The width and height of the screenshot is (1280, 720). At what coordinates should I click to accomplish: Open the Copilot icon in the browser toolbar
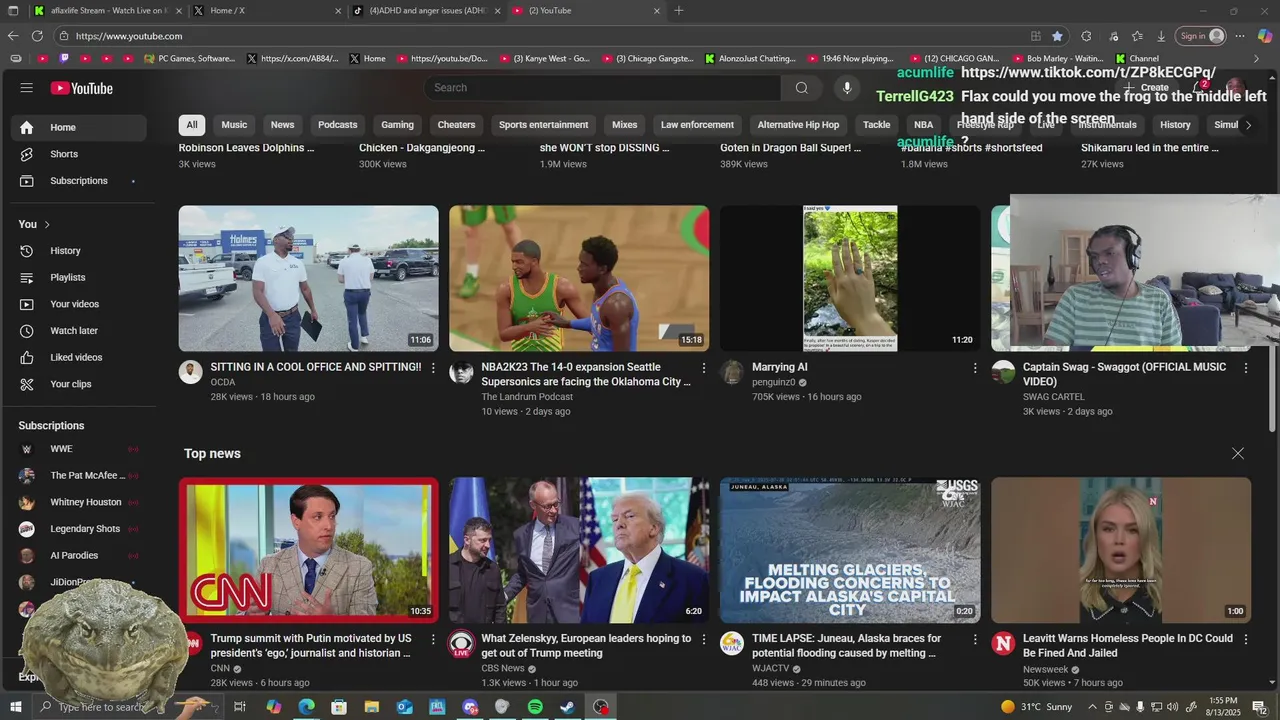click(x=1265, y=36)
